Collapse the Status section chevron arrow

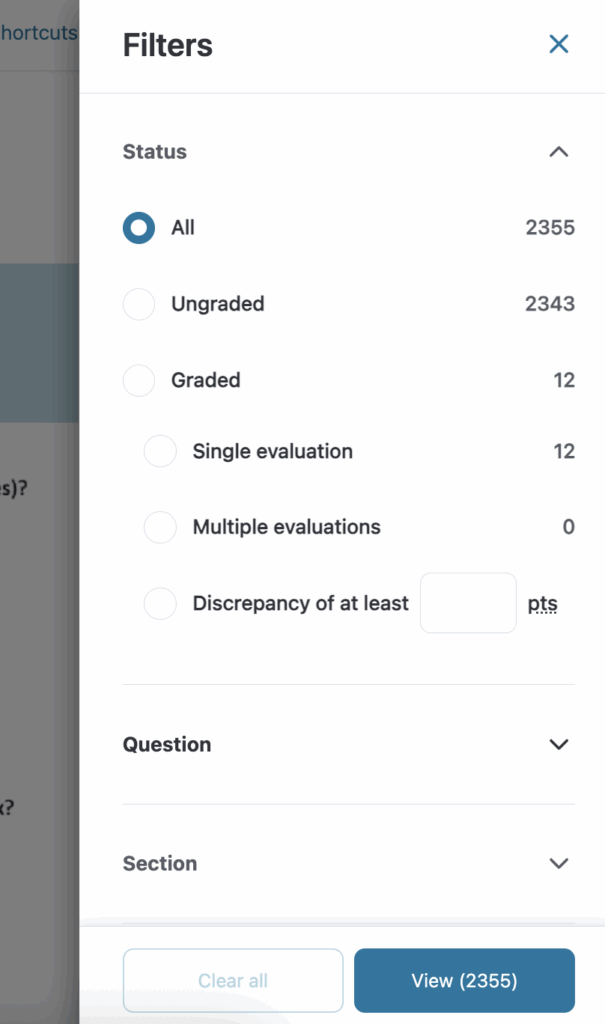tap(559, 152)
